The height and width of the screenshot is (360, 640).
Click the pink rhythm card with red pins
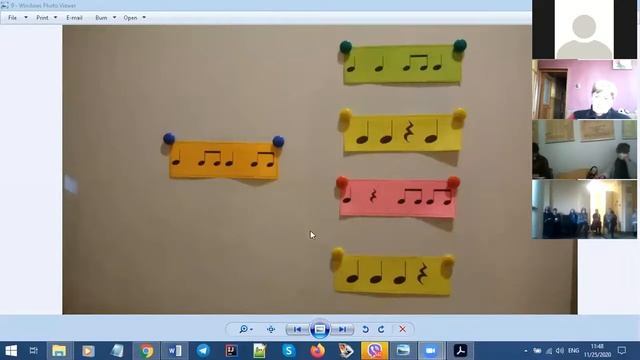[x=397, y=198]
